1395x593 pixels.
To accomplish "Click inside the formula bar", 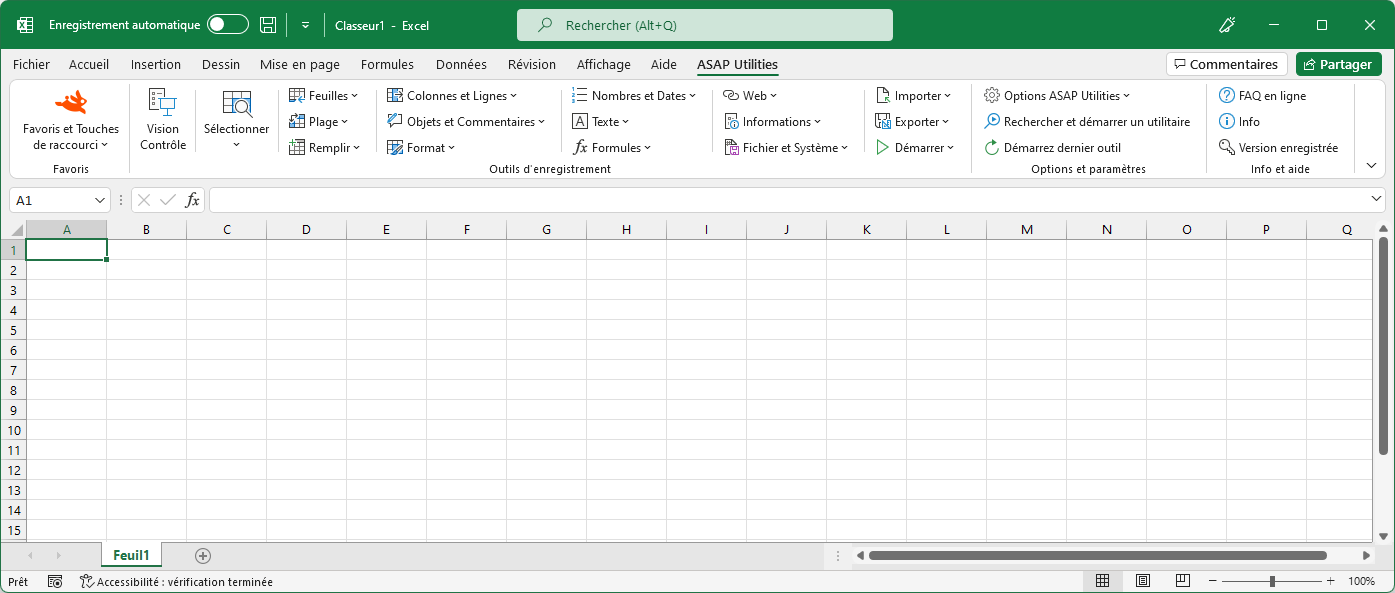I will coord(700,199).
